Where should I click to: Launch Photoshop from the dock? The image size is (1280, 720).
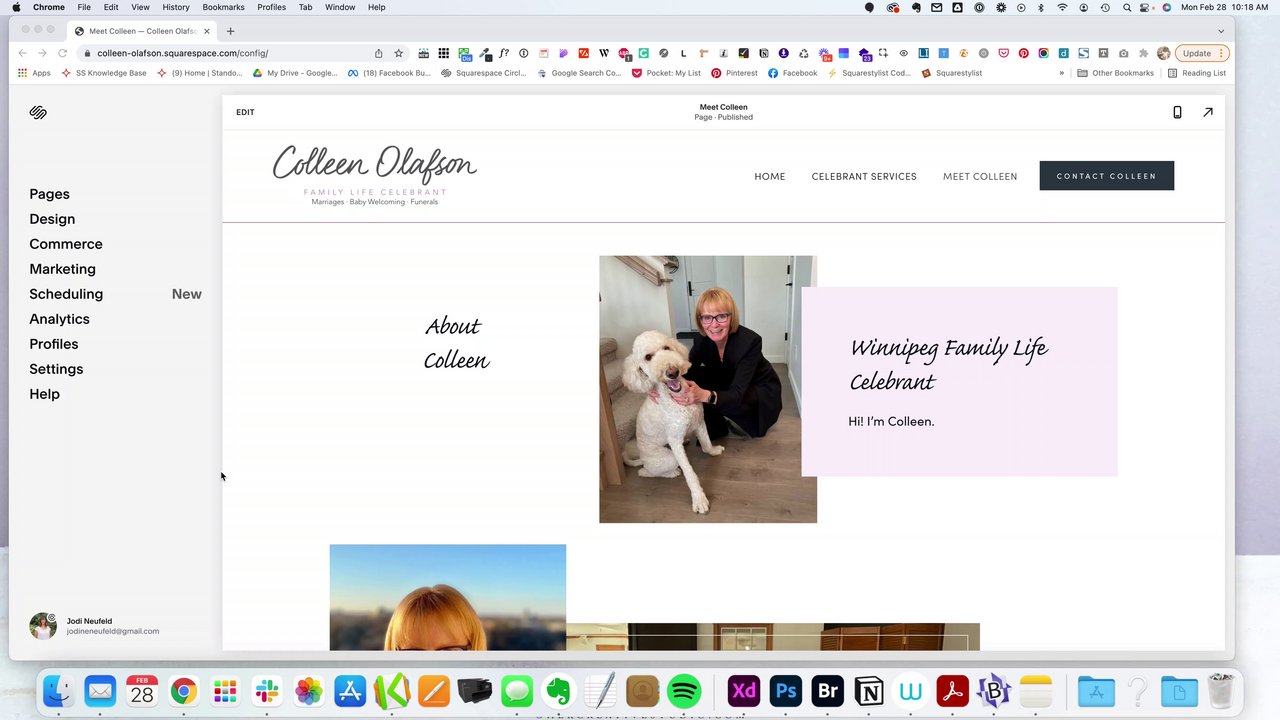[786, 691]
